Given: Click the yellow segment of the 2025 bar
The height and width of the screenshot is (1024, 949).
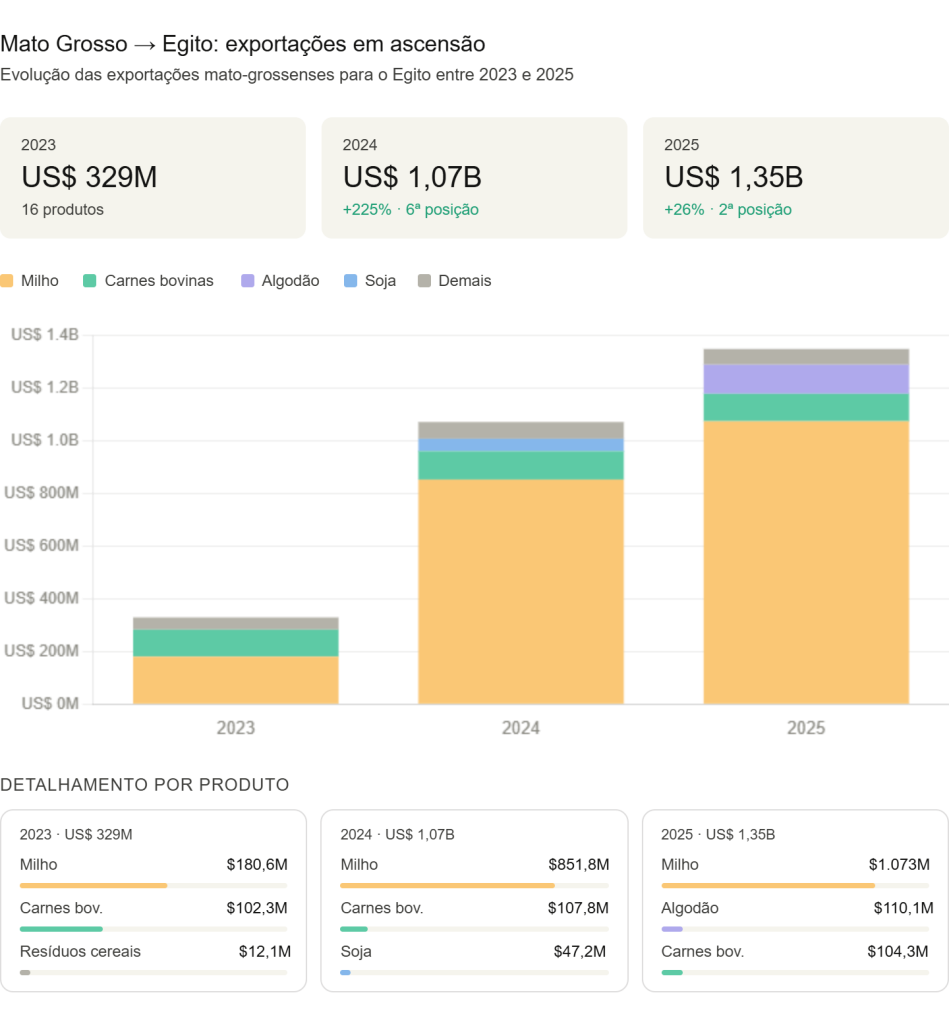Looking at the screenshot, I should (x=806, y=565).
